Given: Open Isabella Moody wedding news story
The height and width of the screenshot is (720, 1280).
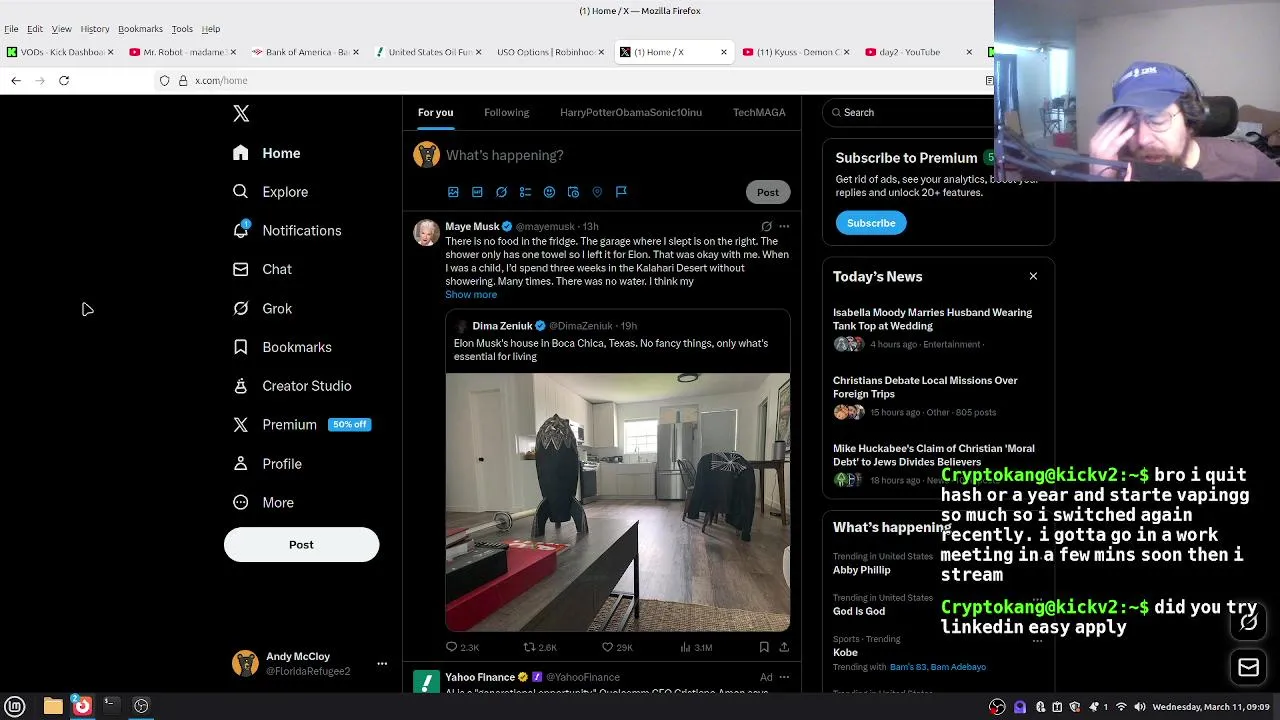Looking at the screenshot, I should 937,330.
